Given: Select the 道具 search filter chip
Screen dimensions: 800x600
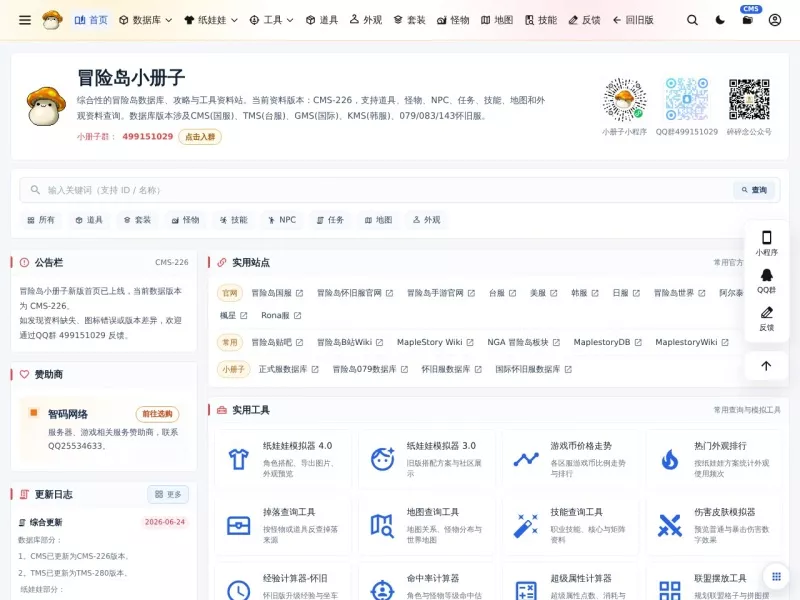Looking at the screenshot, I should pyautogui.click(x=89, y=220).
